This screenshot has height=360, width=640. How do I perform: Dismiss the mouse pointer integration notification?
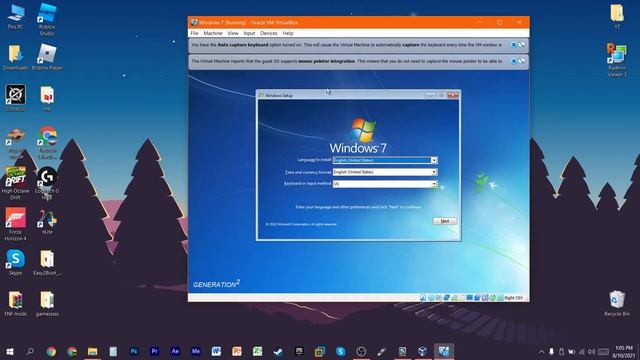coord(514,61)
